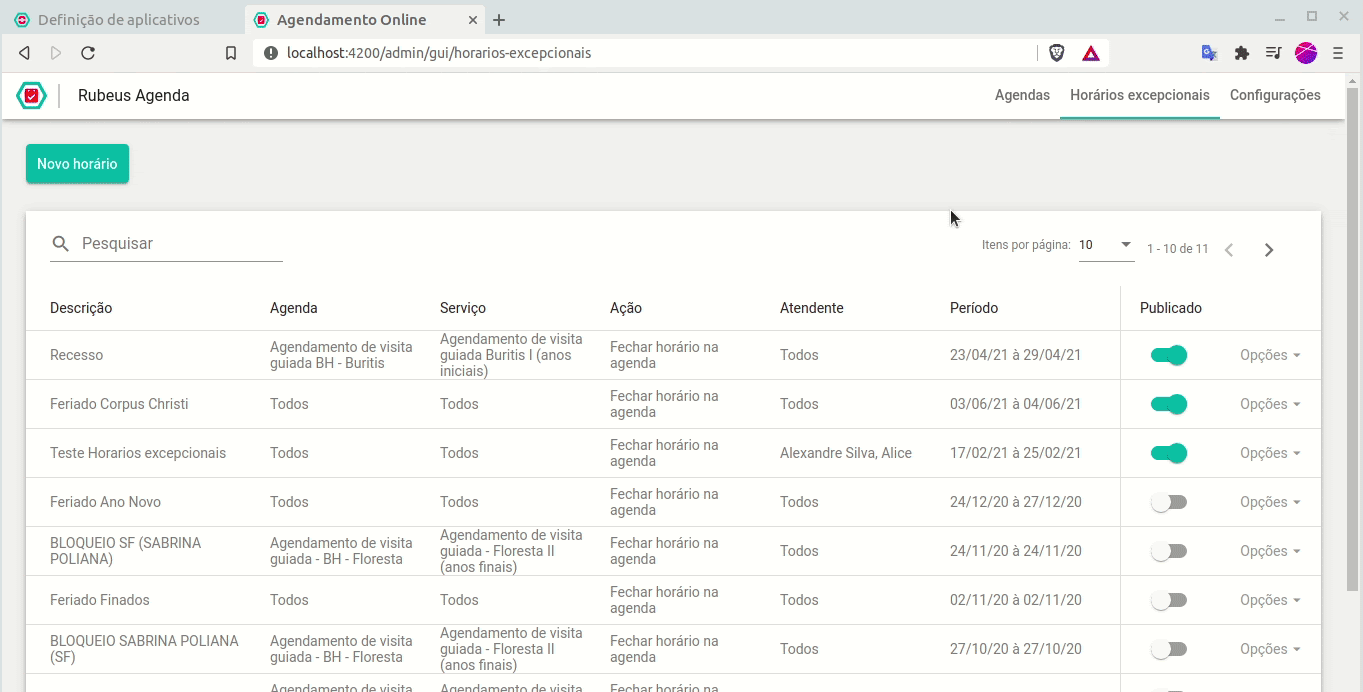Click the Rubeus Agenda hexagon logo
Image resolution: width=1363 pixels, height=692 pixels.
tap(32, 95)
